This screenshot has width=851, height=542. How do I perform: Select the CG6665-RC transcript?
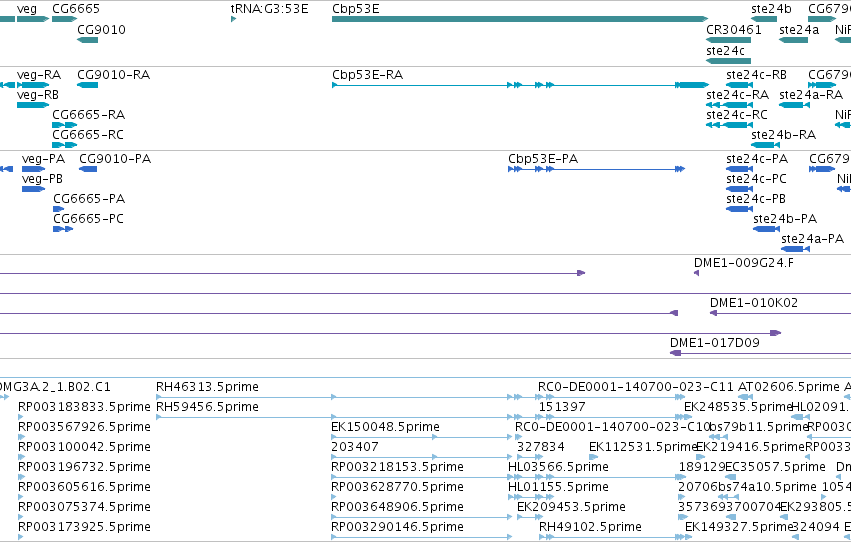pyautogui.click(x=65, y=145)
